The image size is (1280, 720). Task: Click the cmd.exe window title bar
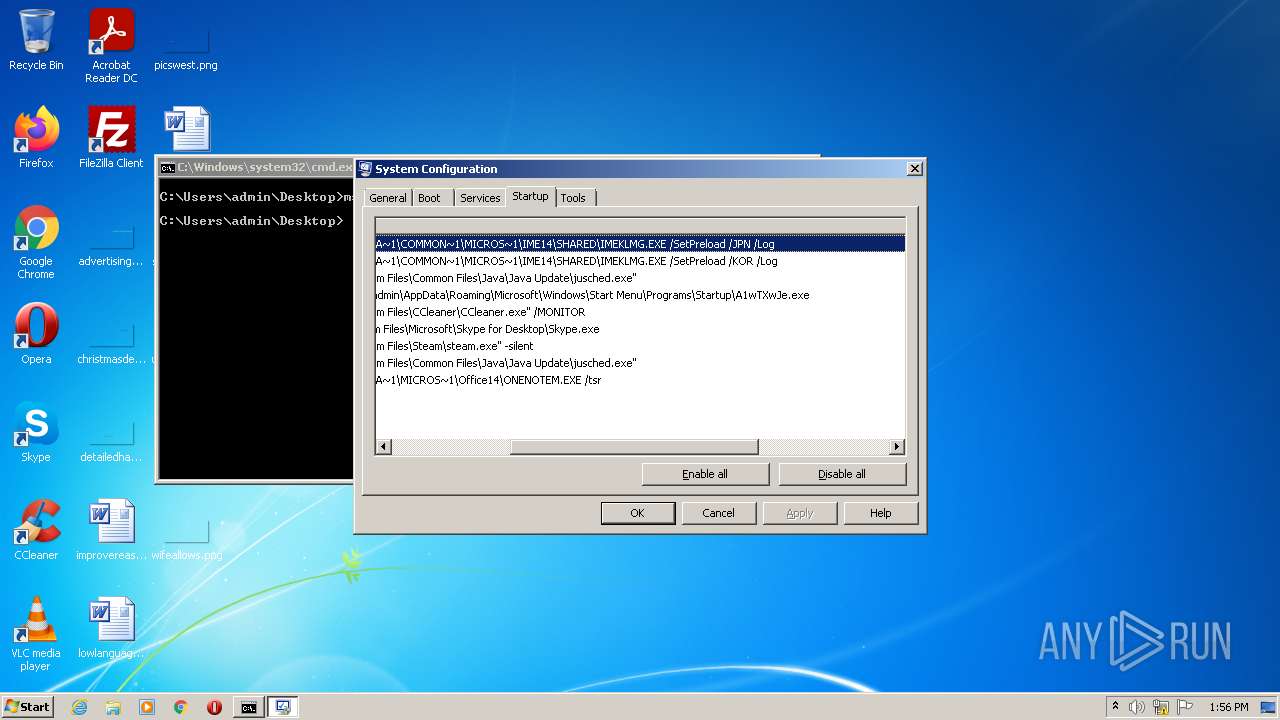pos(257,168)
